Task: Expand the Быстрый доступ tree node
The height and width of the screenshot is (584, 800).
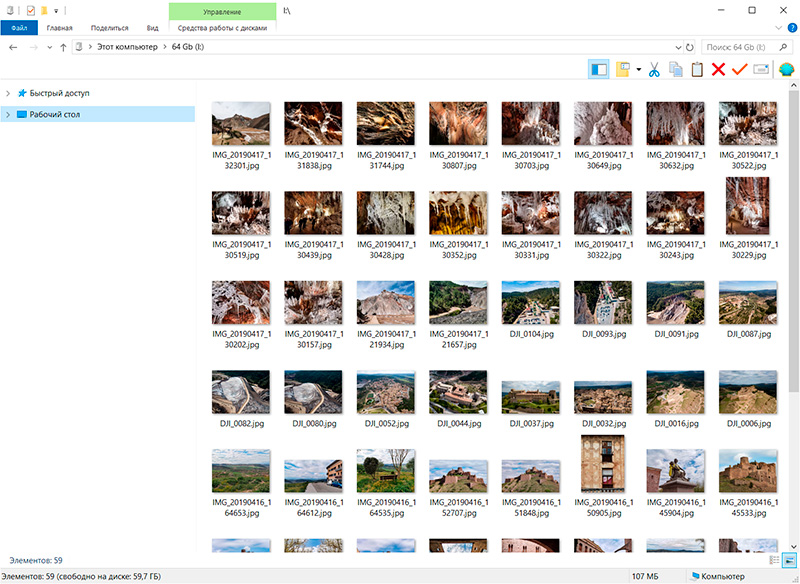Action: (x=8, y=93)
